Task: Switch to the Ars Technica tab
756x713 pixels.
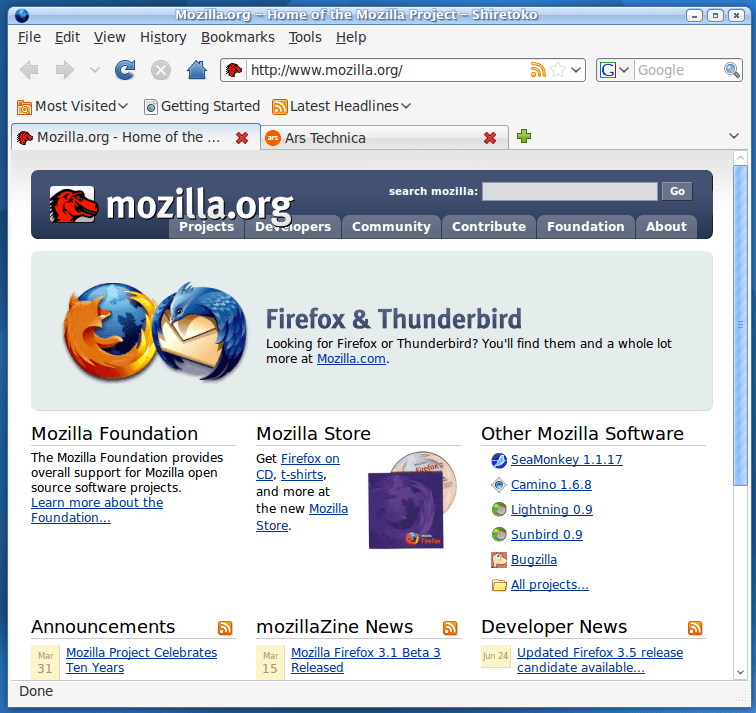Action: (384, 138)
